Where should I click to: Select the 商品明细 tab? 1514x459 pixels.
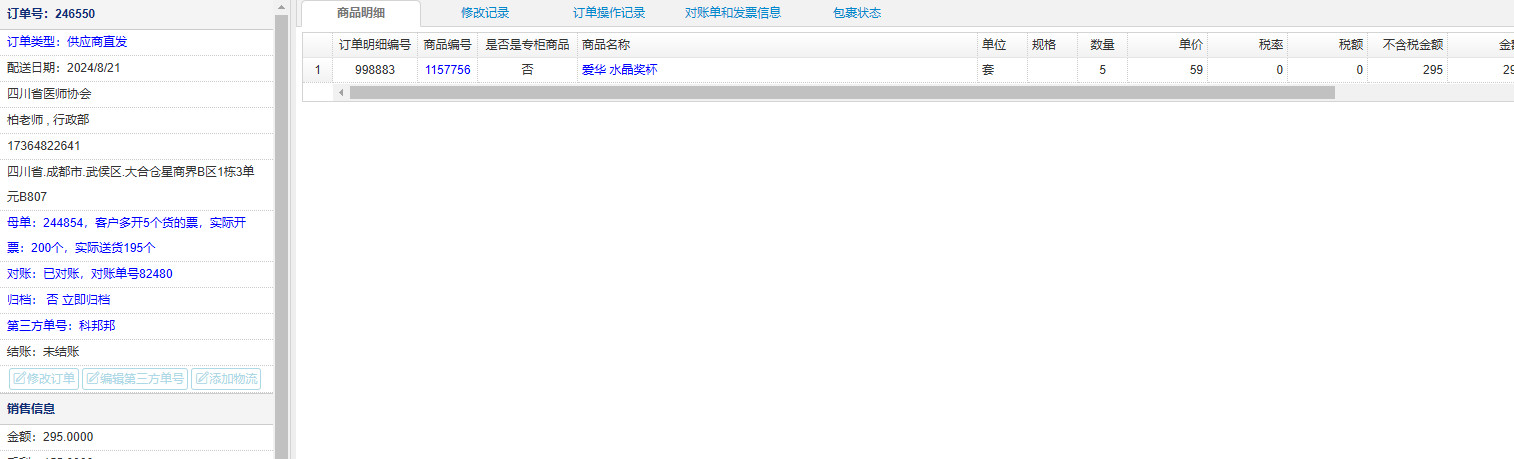click(361, 13)
